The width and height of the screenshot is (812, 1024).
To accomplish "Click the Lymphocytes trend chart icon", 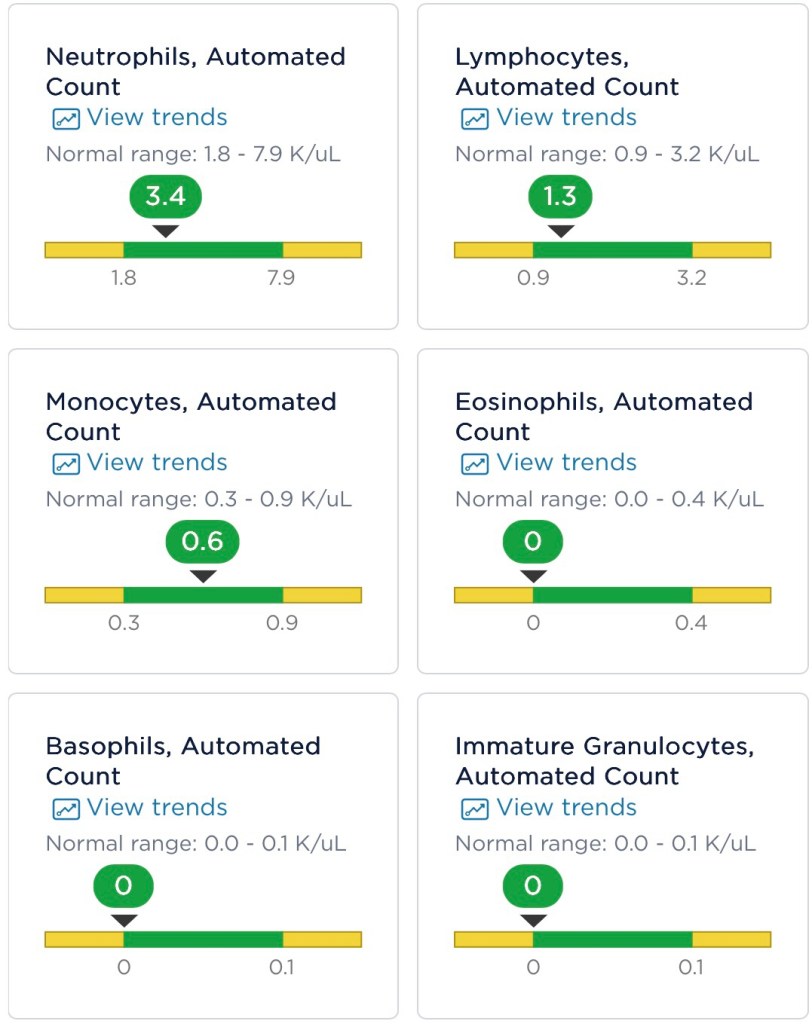I will pos(474,119).
